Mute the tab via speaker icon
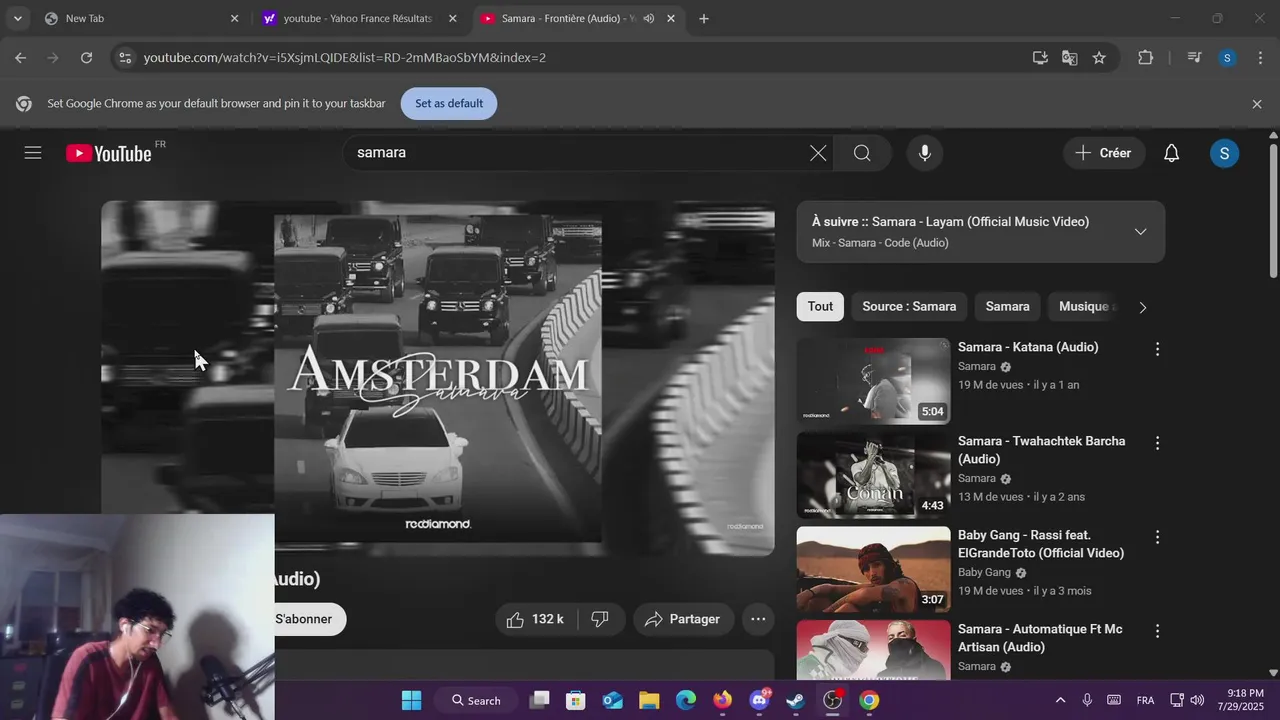Image resolution: width=1280 pixels, height=720 pixels. click(x=649, y=18)
